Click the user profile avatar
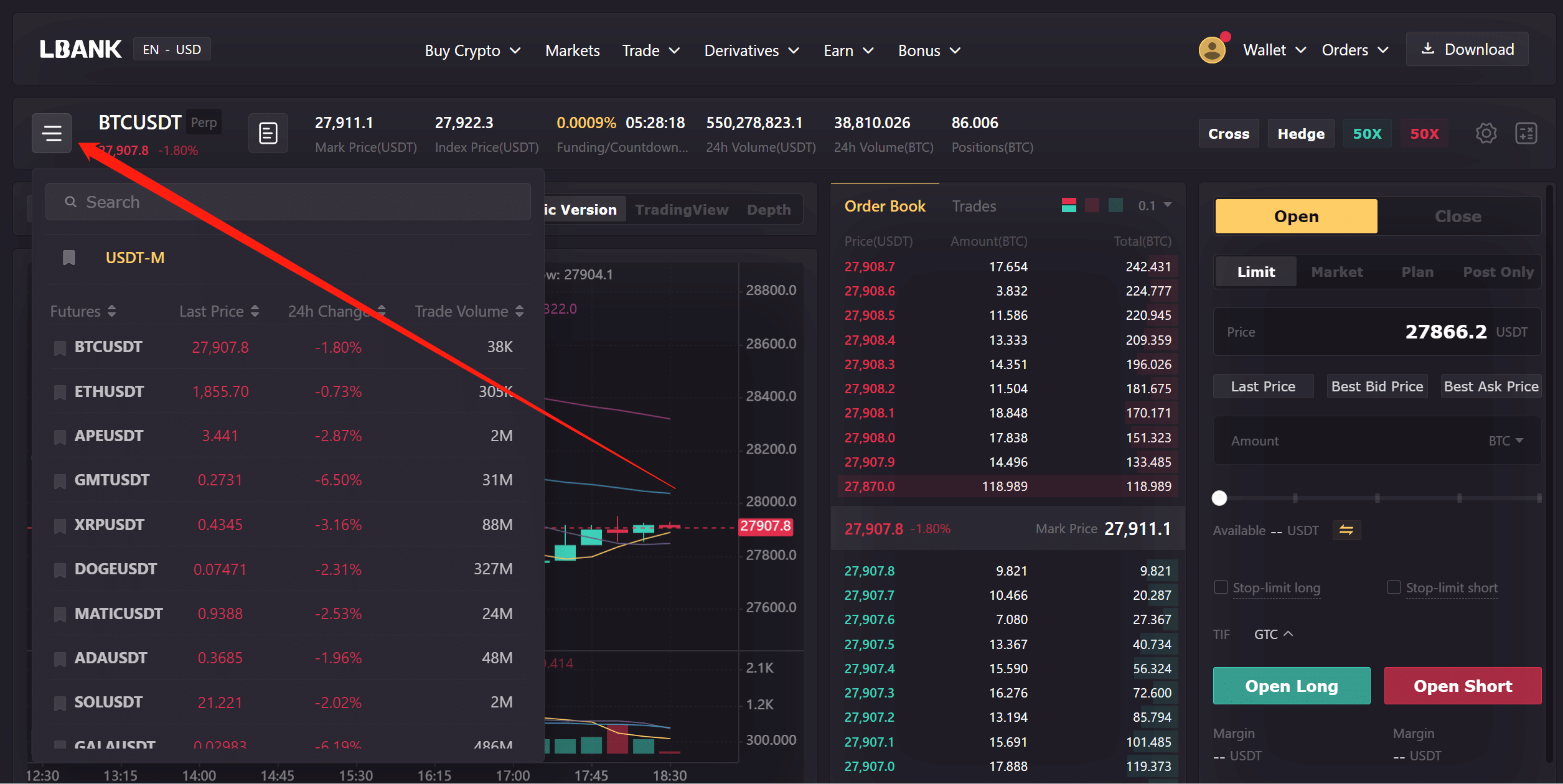 coord(1211,50)
